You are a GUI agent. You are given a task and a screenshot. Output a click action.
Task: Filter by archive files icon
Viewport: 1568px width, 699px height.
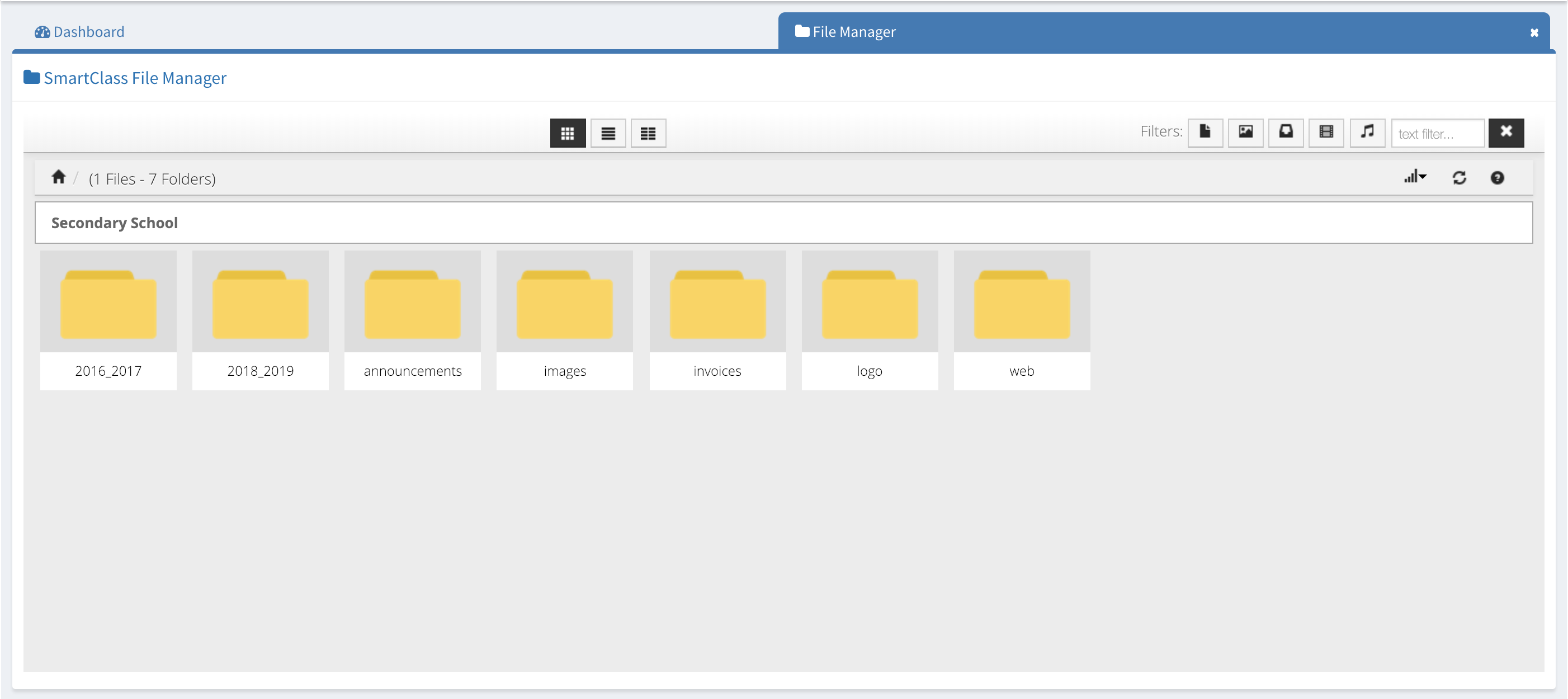click(x=1285, y=131)
